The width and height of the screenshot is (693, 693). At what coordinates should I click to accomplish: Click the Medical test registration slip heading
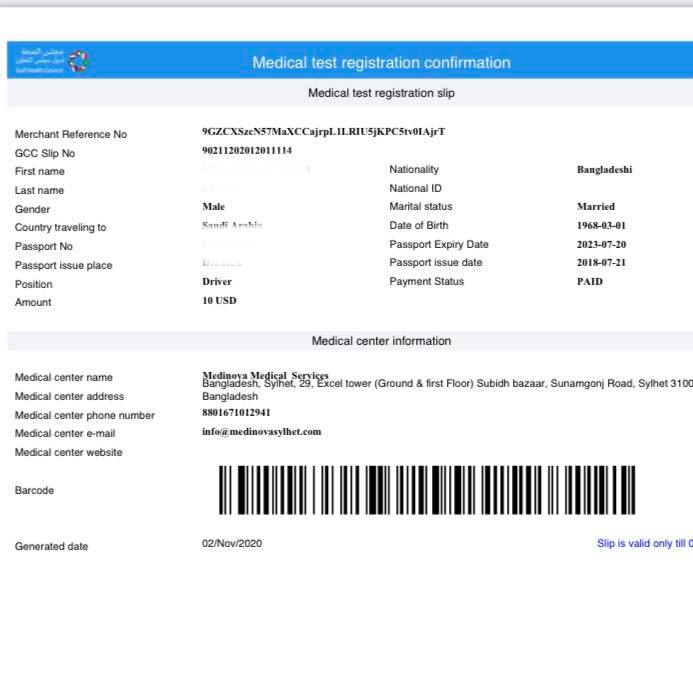(x=381, y=93)
